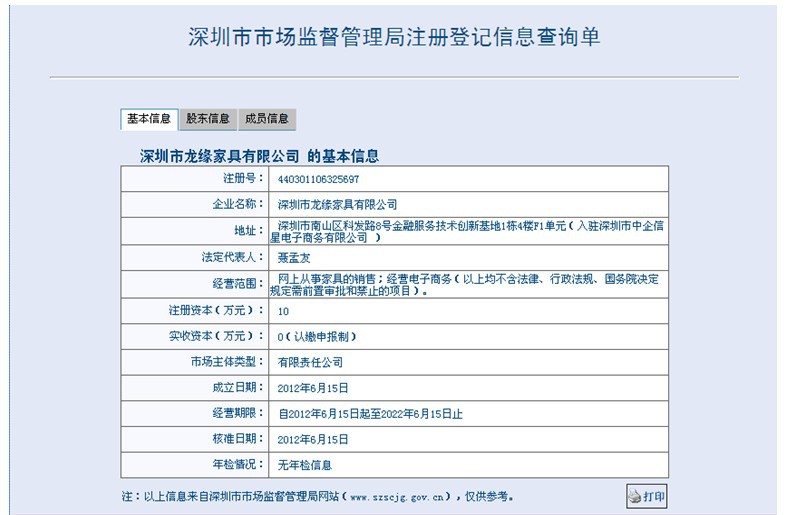Image resolution: width=789 pixels, height=515 pixels.
Task: Select company name value in 企业名称 row
Action: 337,205
